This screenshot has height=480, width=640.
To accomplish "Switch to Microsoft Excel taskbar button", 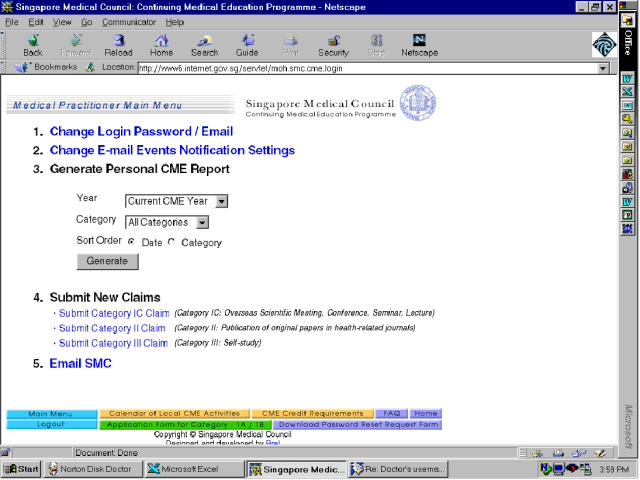I will click(194, 469).
